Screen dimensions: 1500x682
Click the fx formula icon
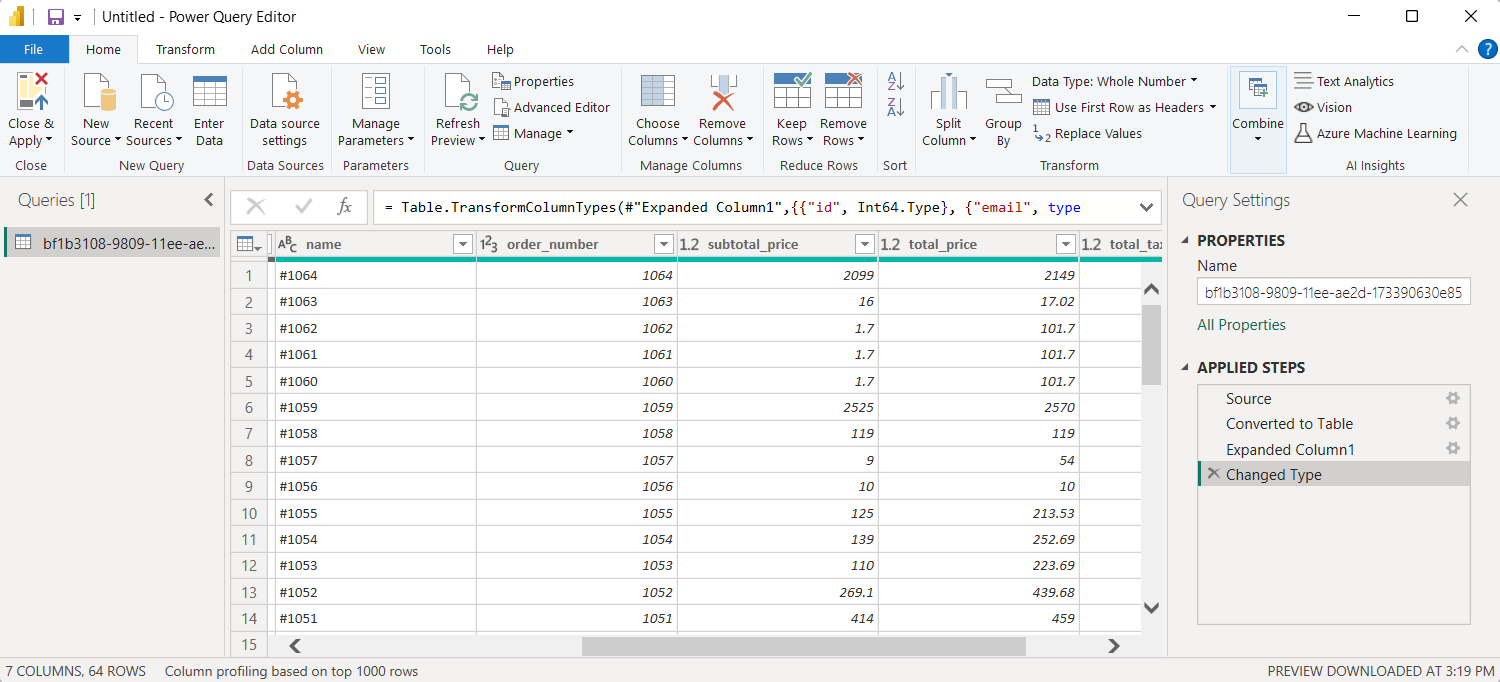(x=344, y=207)
